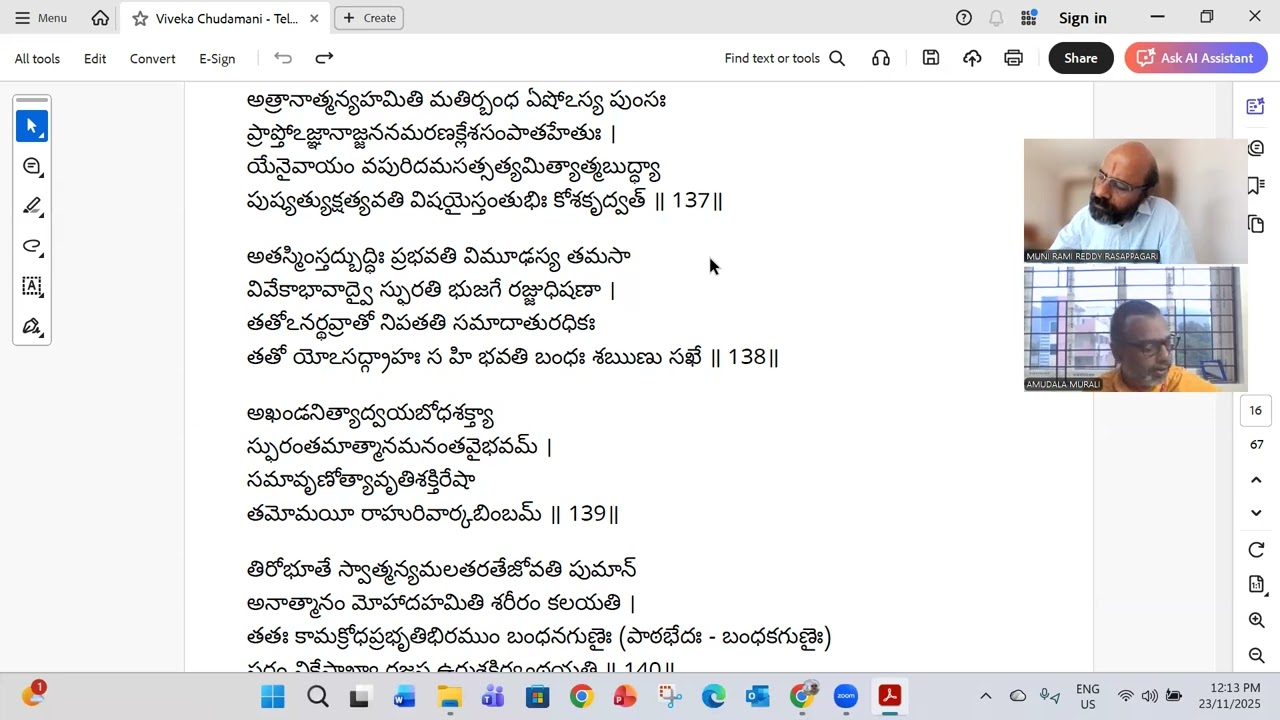The height and width of the screenshot is (720, 1280).
Task: Click Find text or tools search
Action: [x=785, y=58]
